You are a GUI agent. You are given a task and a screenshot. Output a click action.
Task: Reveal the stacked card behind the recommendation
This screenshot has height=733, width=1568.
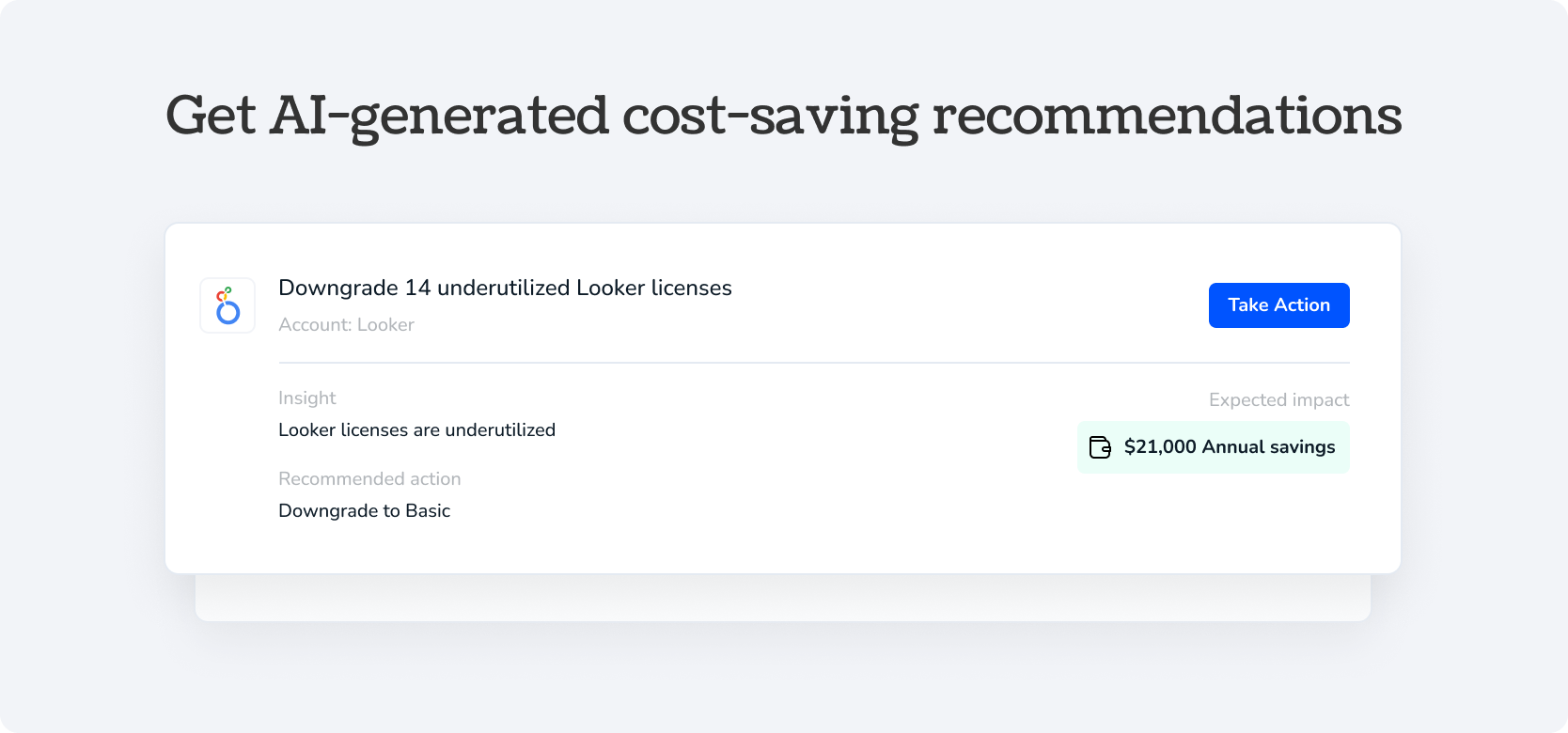pyautogui.click(x=782, y=599)
